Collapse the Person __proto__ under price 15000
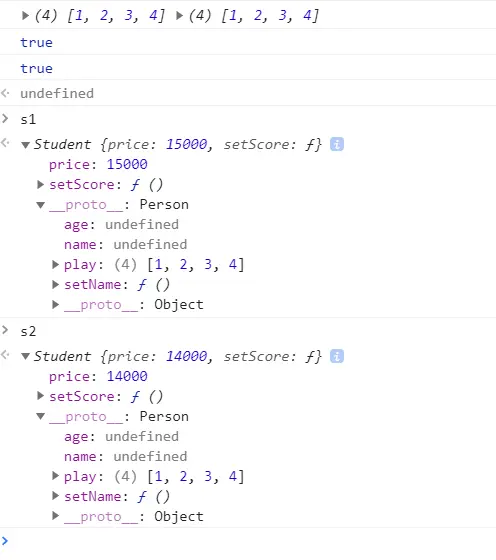This screenshot has width=496, height=560. 40,205
